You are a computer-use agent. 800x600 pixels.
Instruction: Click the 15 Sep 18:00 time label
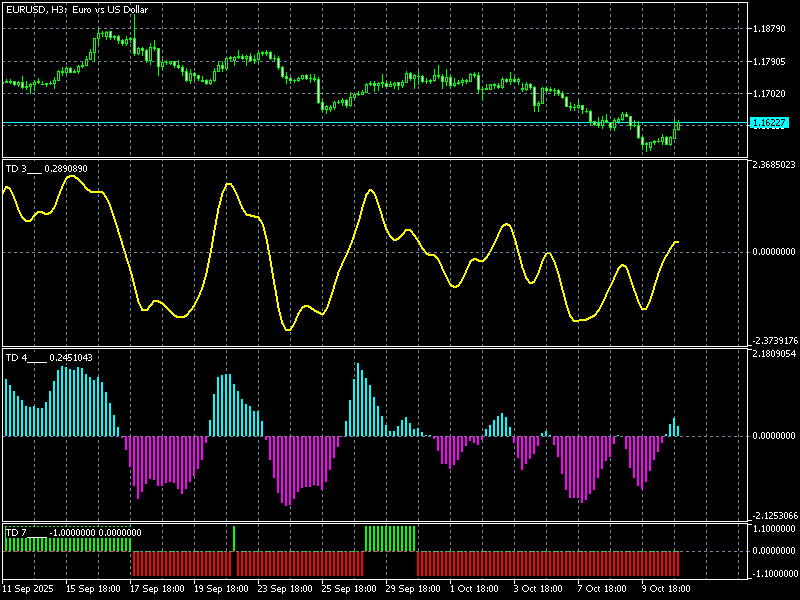(x=93, y=589)
